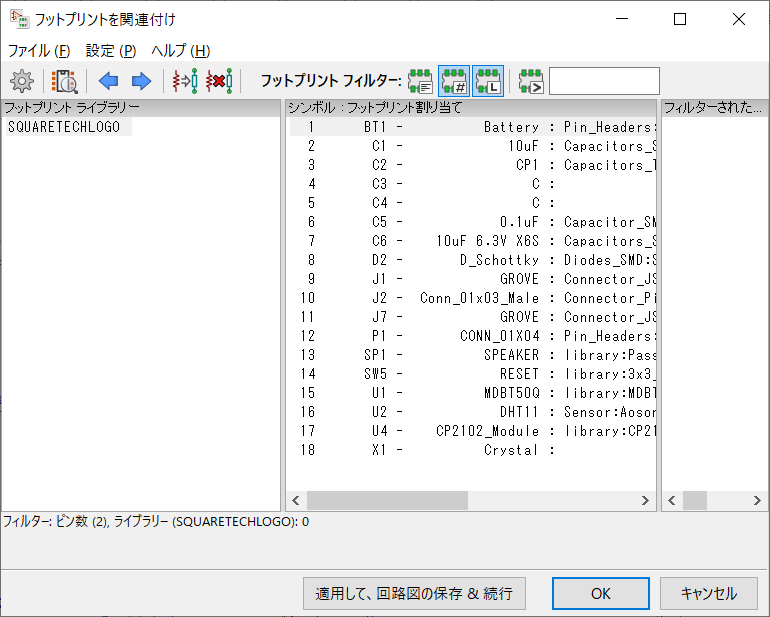This screenshot has height=617, width=770.
Task: Toggle filter by symbol footprint filters
Action: click(420, 81)
